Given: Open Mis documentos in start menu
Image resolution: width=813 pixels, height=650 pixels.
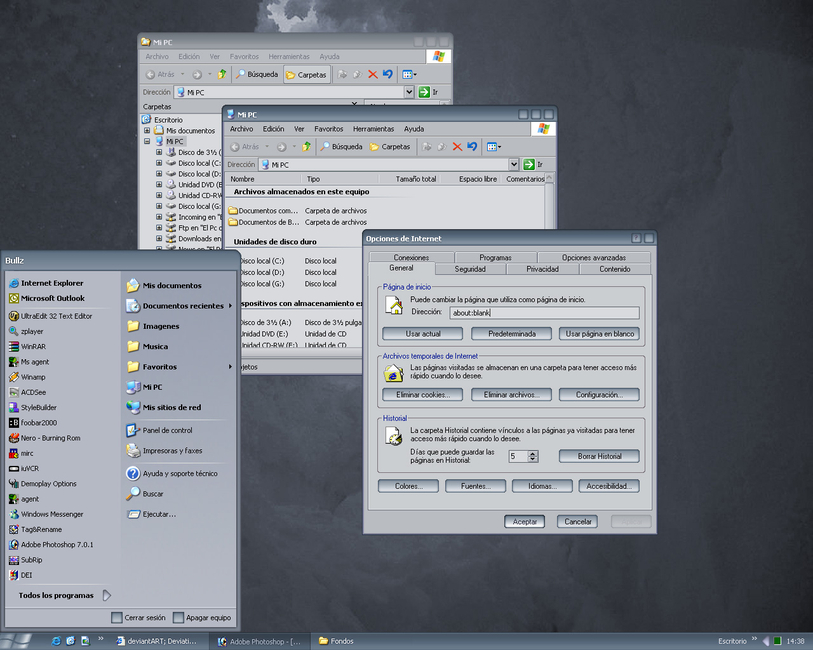Looking at the screenshot, I should tap(164, 286).
